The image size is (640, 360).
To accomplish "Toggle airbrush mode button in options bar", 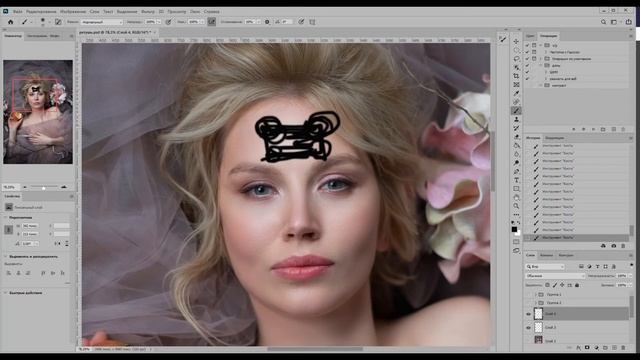I will pyautogui.click(x=211, y=22).
